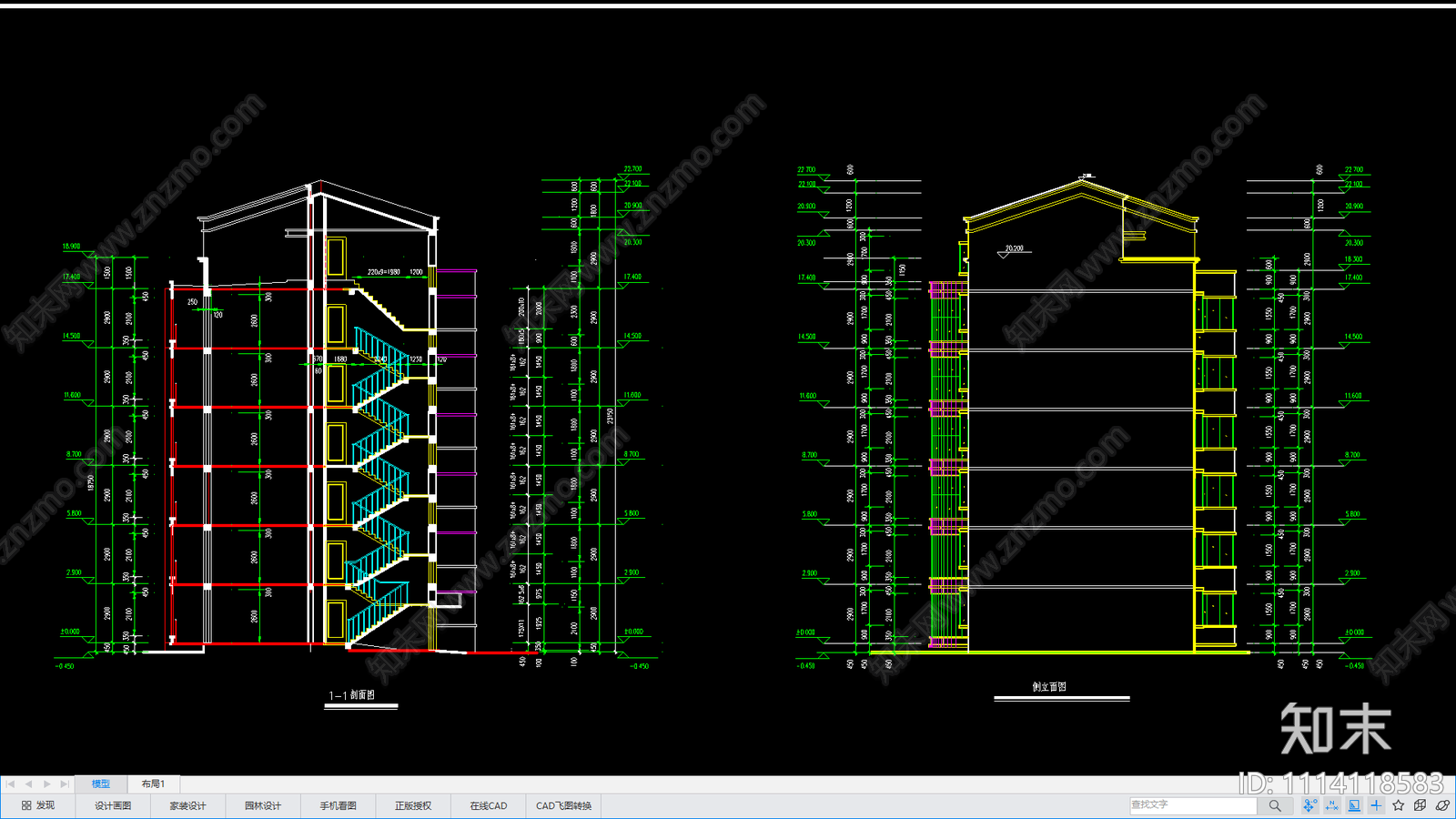This screenshot has height=819, width=1456.
Task: Open the 3D cube view icon
Action: point(1421,805)
